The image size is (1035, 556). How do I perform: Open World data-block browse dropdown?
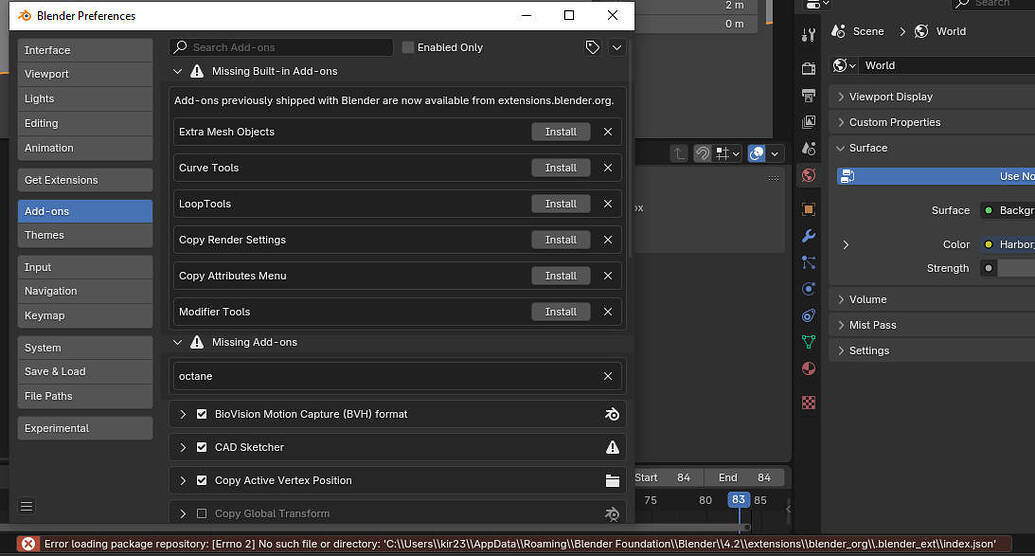[844, 65]
